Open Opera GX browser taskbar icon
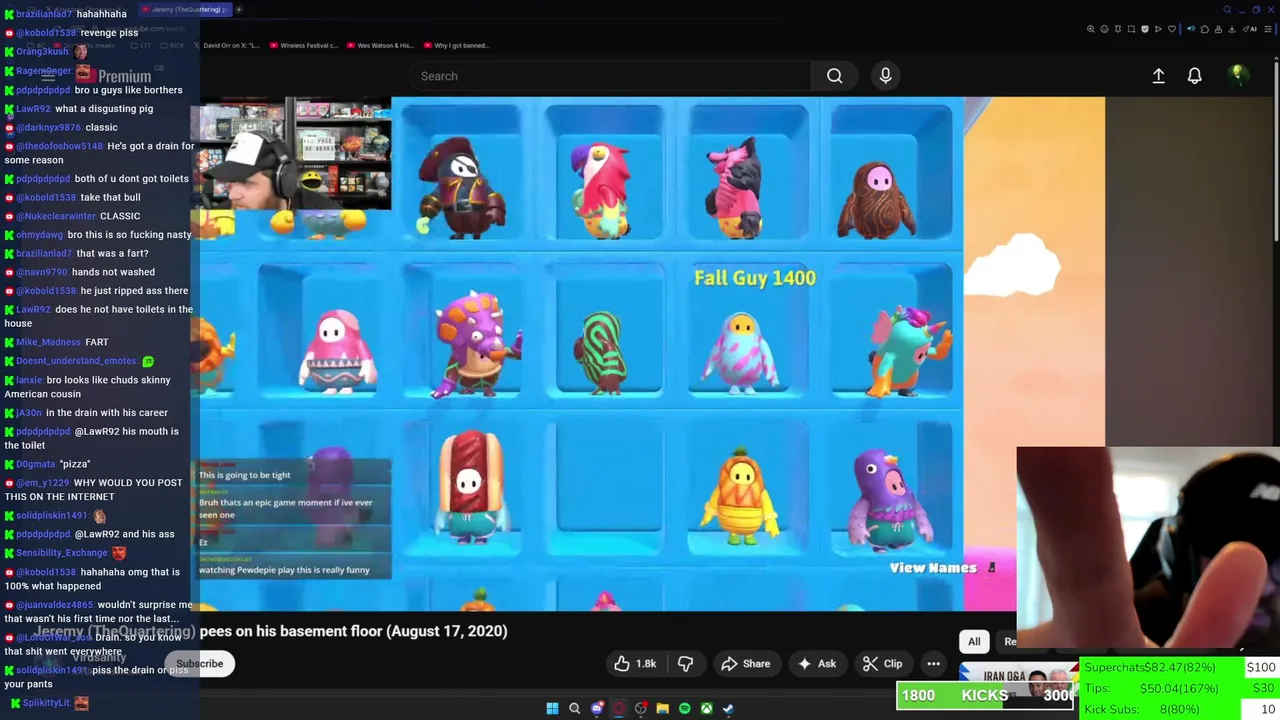The height and width of the screenshot is (720, 1280). [x=618, y=708]
